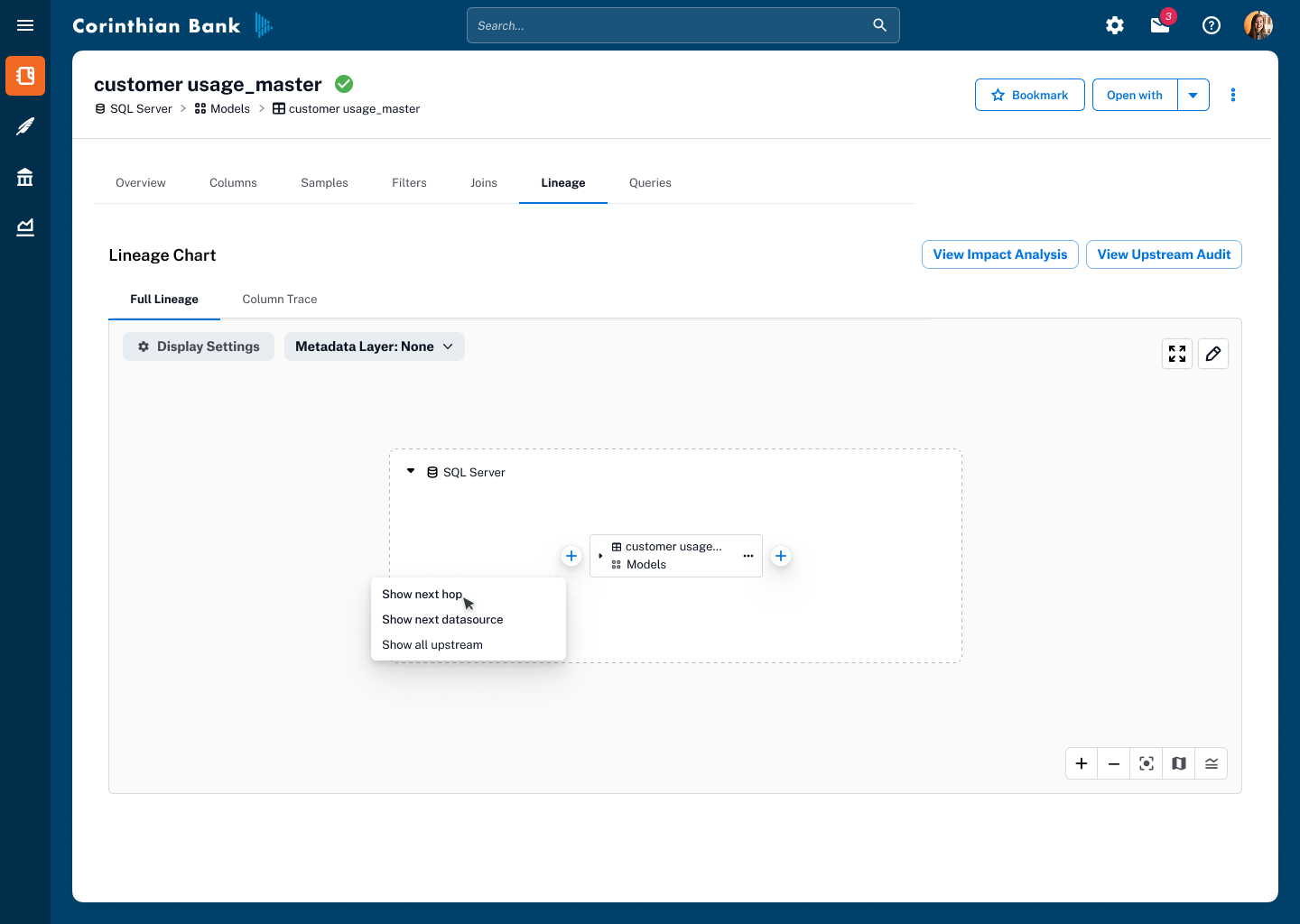Focus the Search input field
The height and width of the screenshot is (924, 1300).
click(x=683, y=25)
